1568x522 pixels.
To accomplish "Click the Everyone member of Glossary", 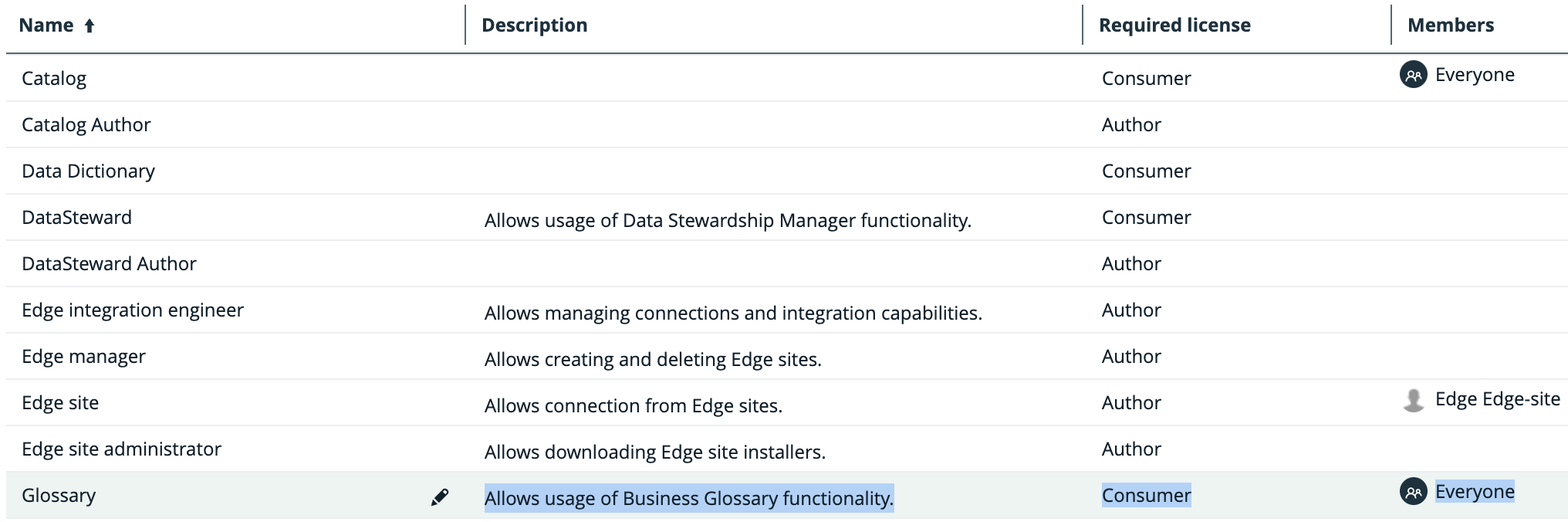I will [1475, 492].
